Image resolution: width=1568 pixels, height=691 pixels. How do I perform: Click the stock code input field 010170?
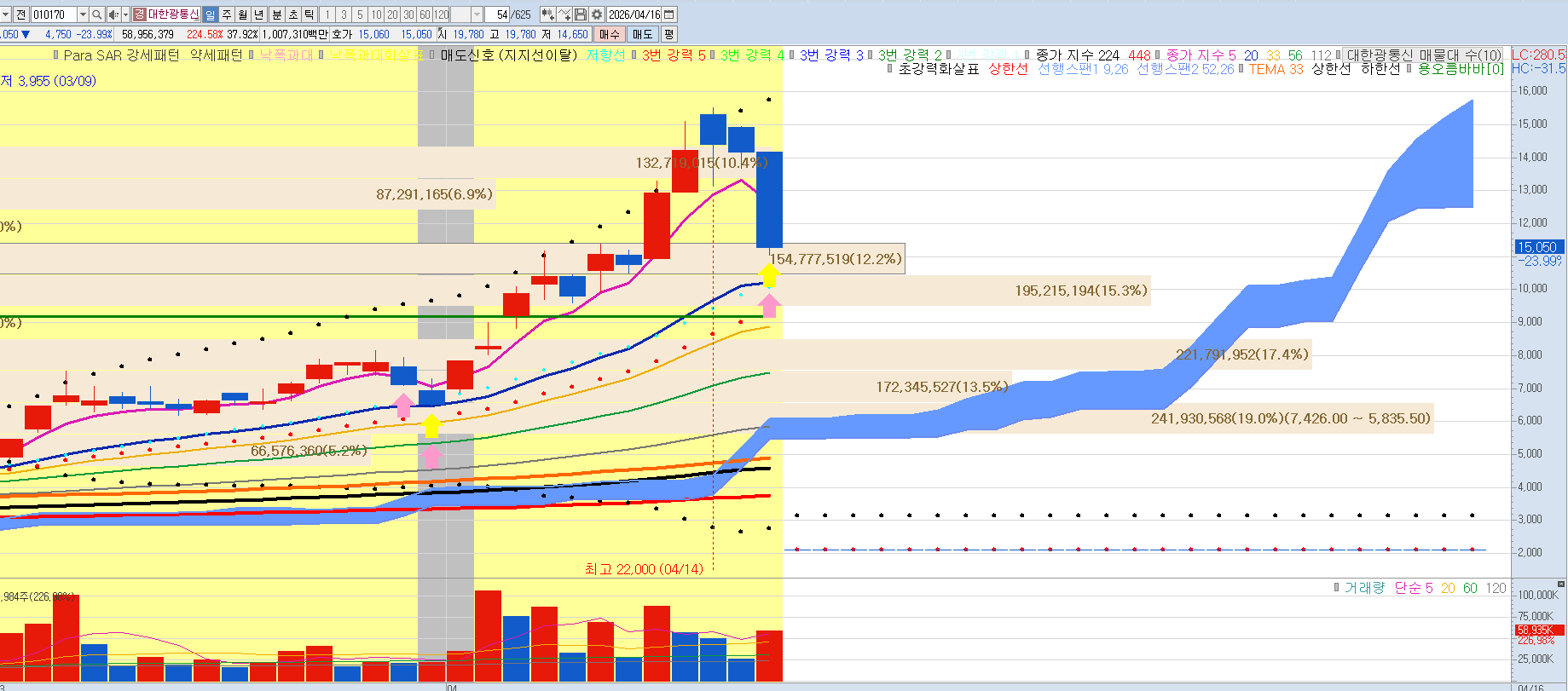54,14
